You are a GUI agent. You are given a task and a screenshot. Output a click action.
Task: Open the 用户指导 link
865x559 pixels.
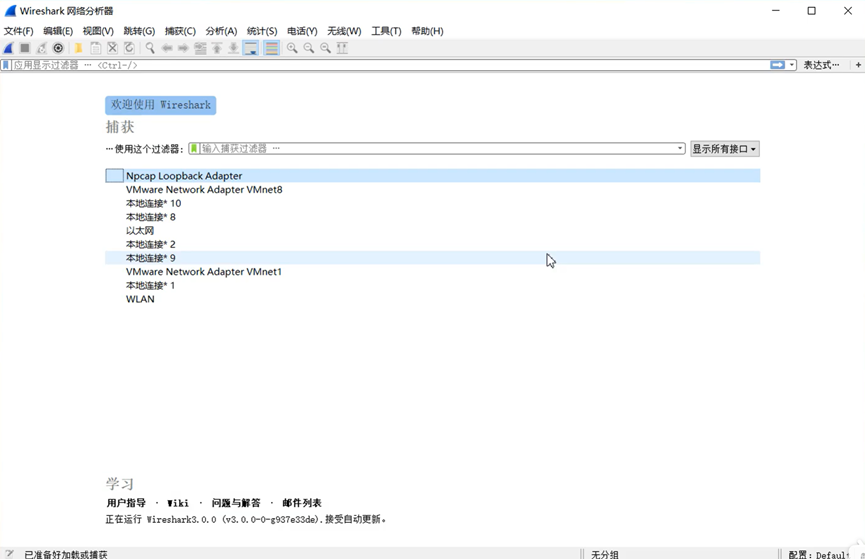click(x=126, y=503)
